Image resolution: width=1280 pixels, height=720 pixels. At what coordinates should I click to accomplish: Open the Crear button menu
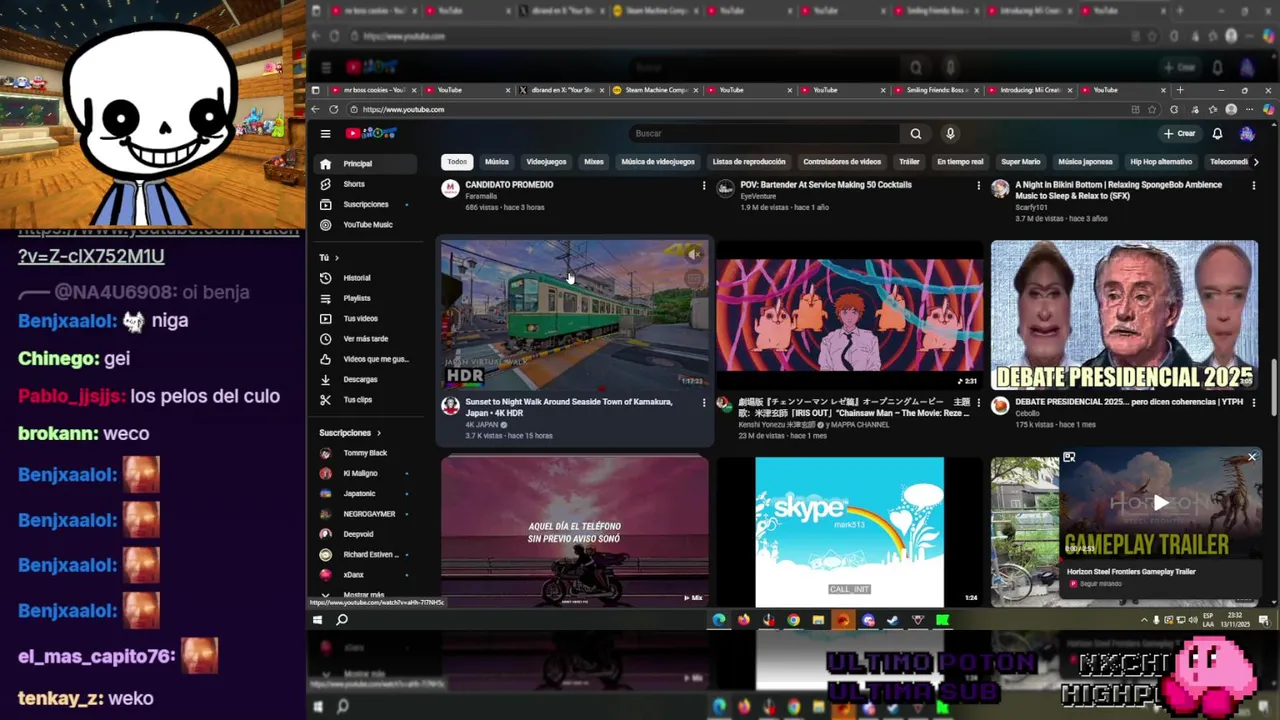pos(1180,133)
